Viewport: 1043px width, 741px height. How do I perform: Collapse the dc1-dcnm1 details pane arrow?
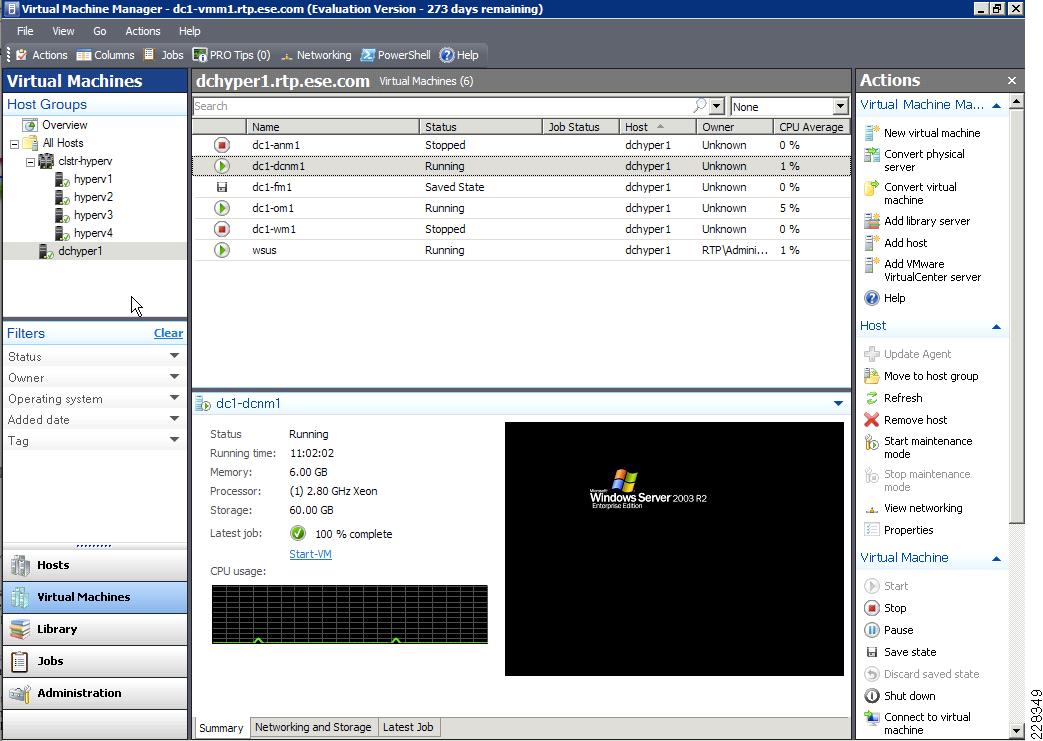point(838,404)
